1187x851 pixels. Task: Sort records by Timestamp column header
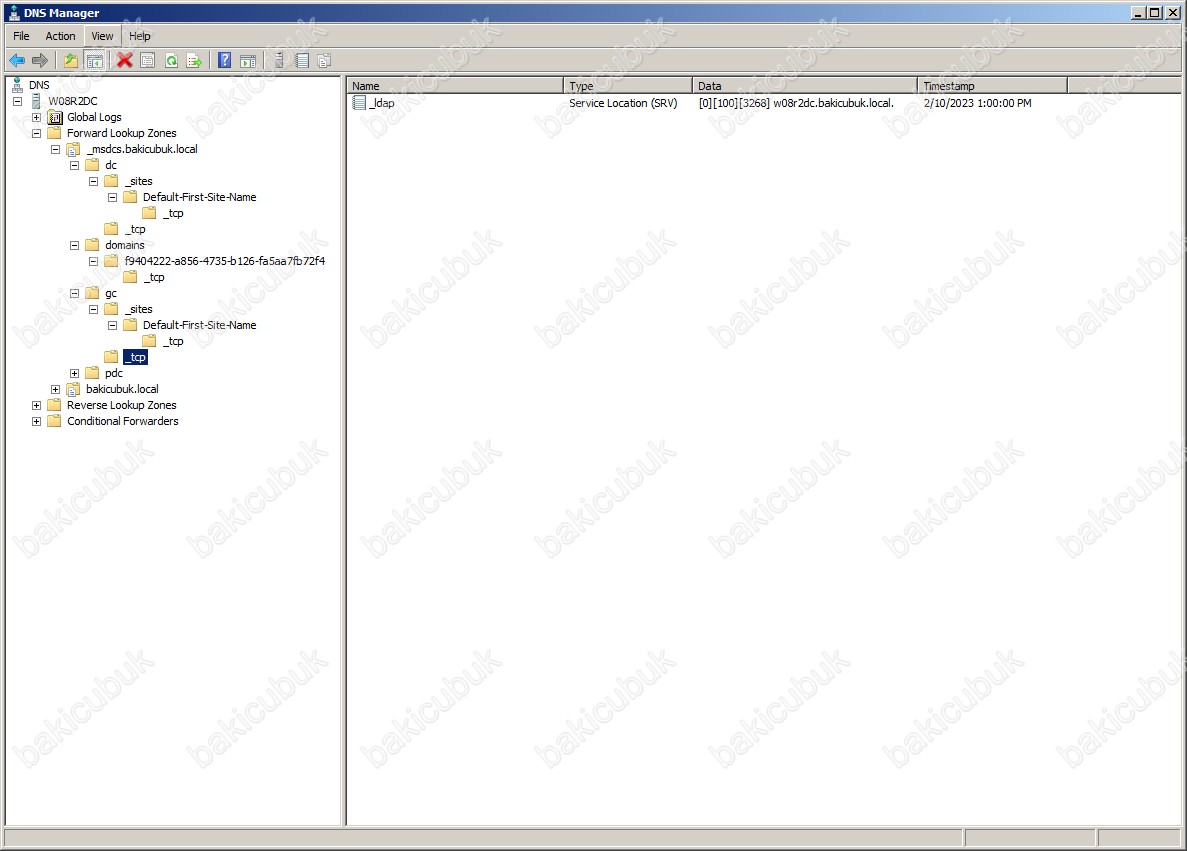click(x=991, y=86)
